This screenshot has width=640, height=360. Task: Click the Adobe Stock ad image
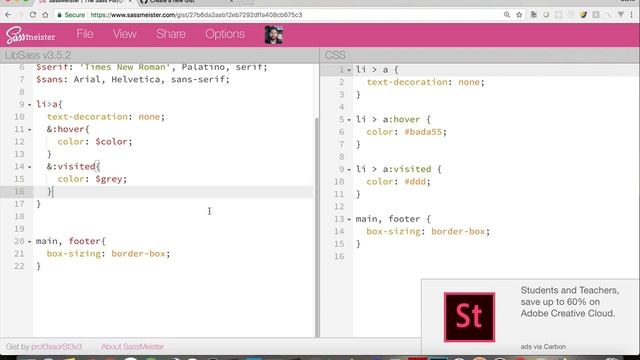coord(469,317)
